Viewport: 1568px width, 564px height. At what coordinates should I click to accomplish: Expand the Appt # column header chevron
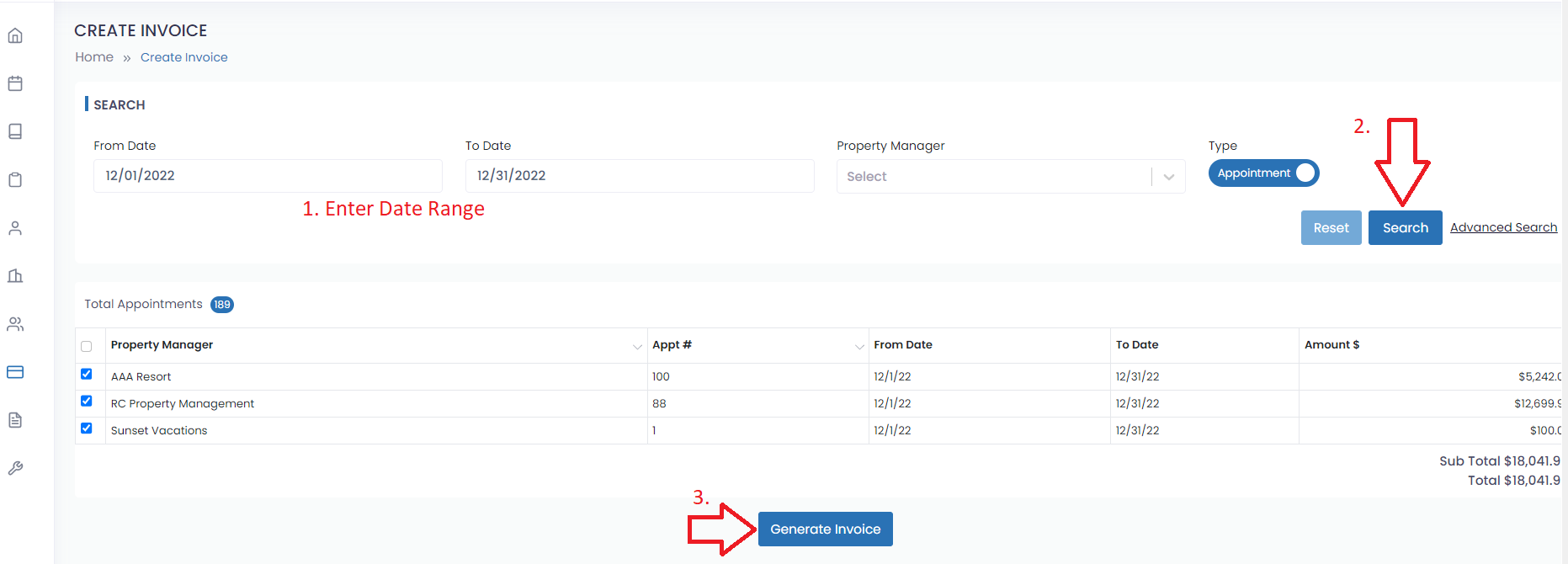[859, 347]
